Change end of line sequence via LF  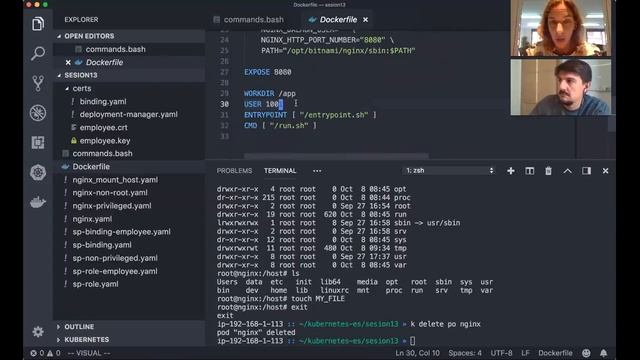(525, 353)
